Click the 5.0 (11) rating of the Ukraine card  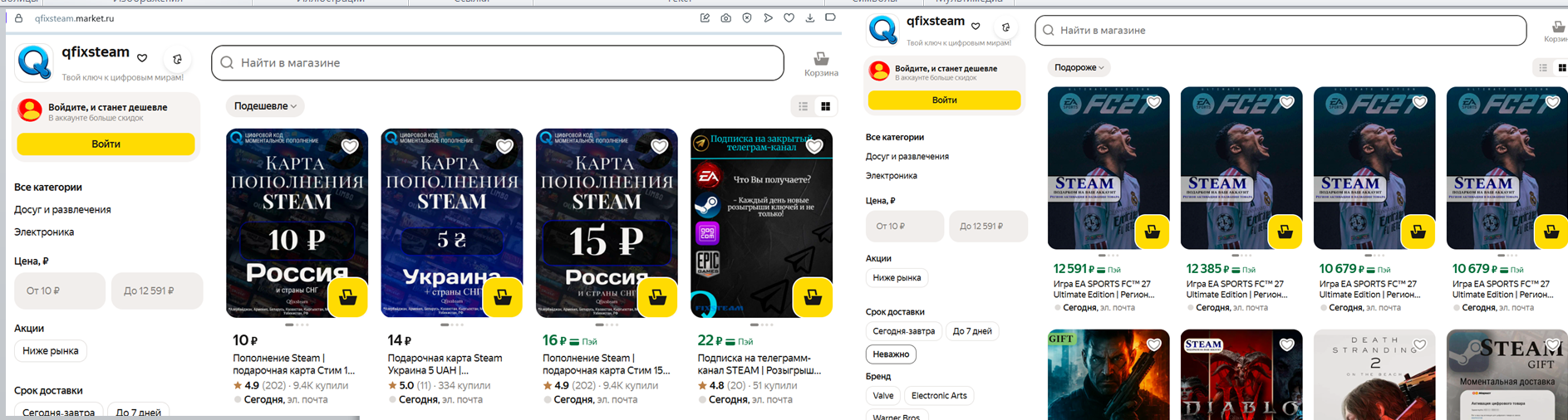(x=409, y=386)
